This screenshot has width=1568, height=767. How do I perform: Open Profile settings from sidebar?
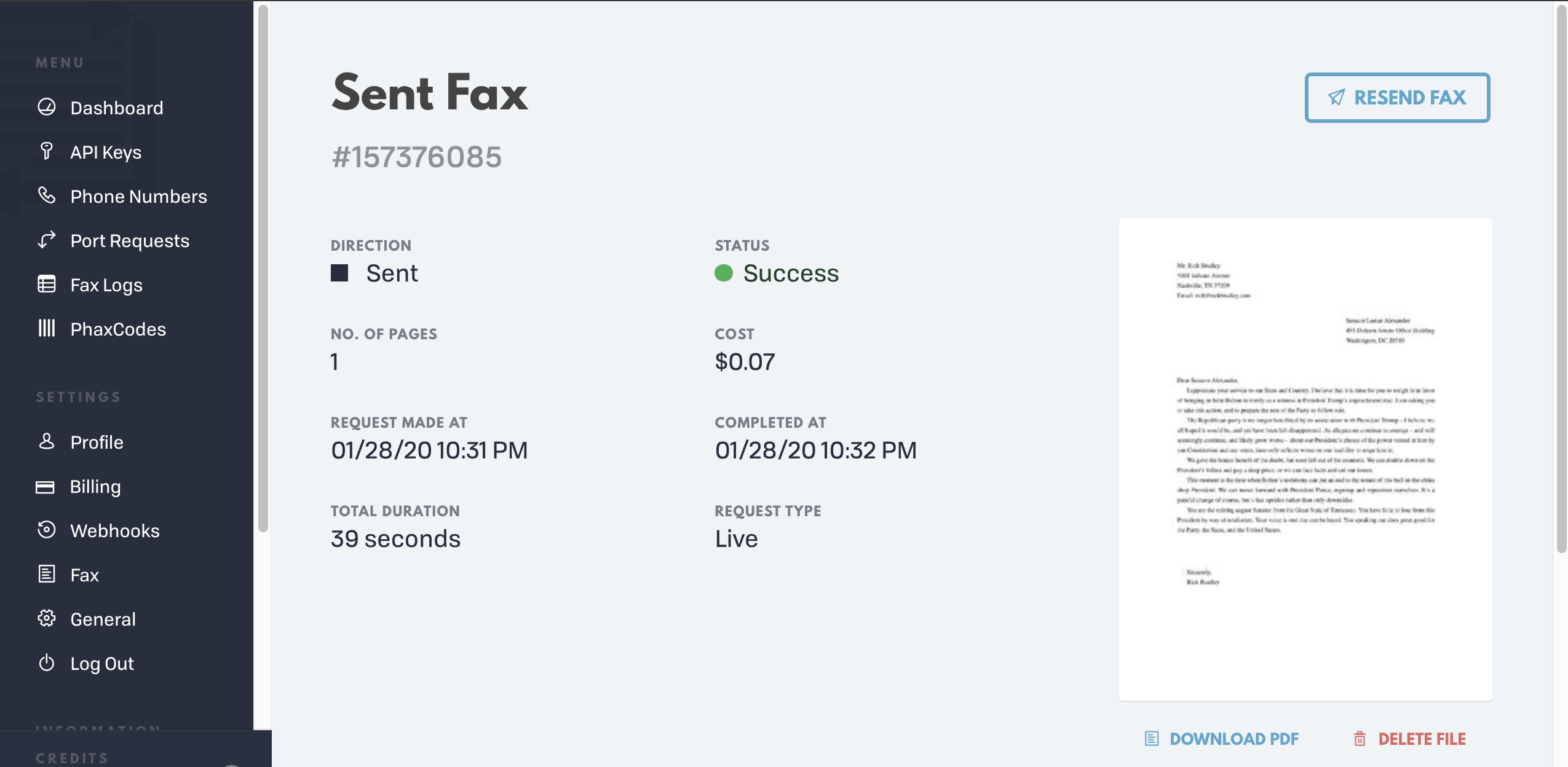[97, 442]
